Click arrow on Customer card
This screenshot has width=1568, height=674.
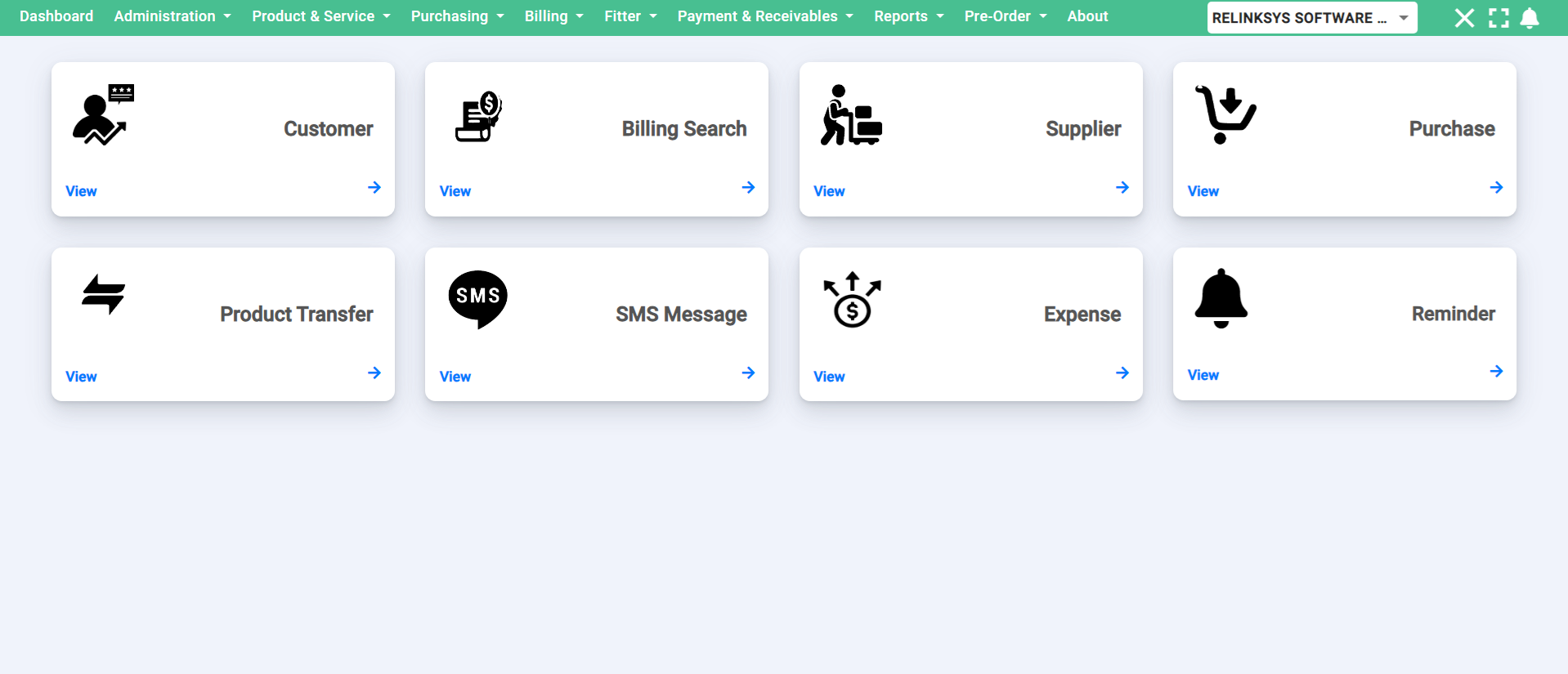(x=374, y=187)
